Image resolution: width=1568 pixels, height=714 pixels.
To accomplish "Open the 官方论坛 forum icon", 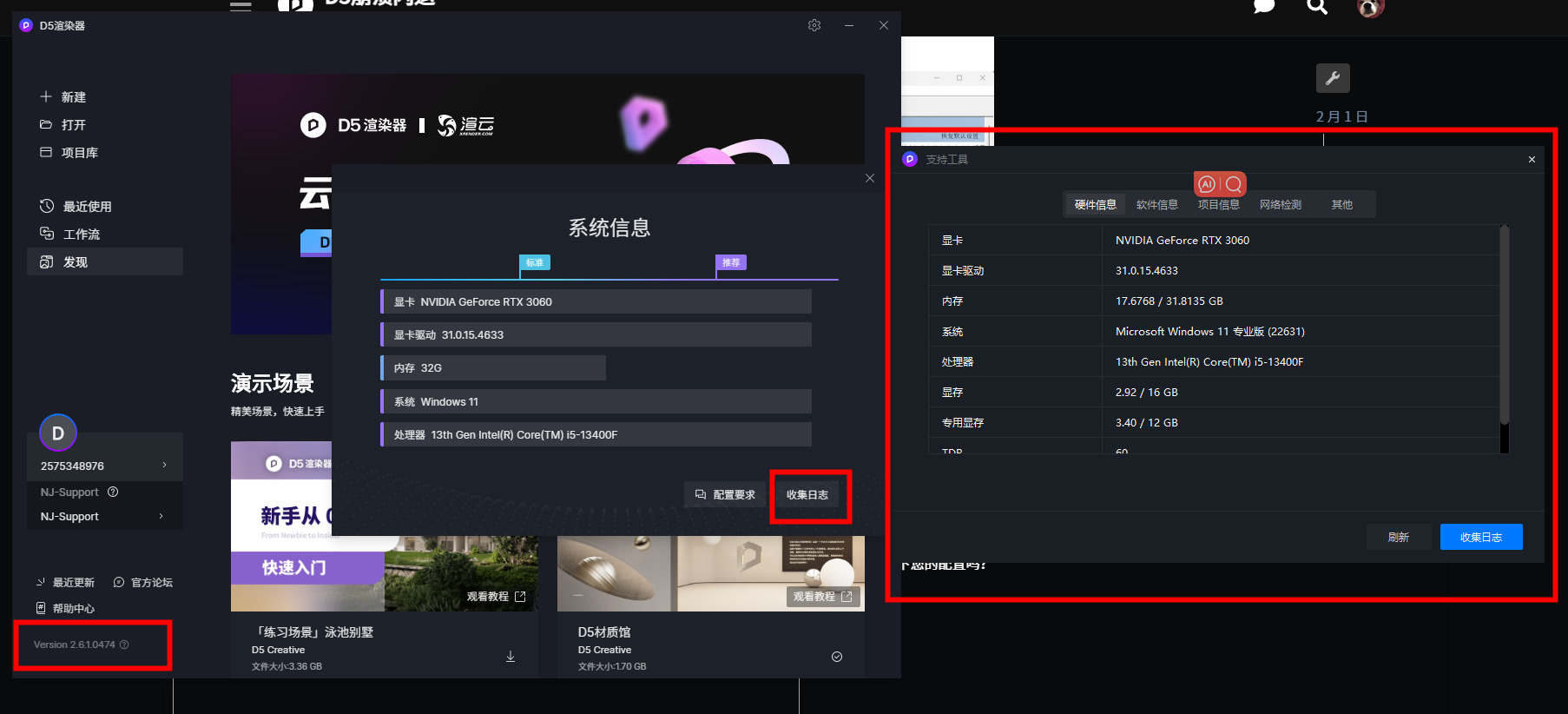I will pyautogui.click(x=119, y=582).
